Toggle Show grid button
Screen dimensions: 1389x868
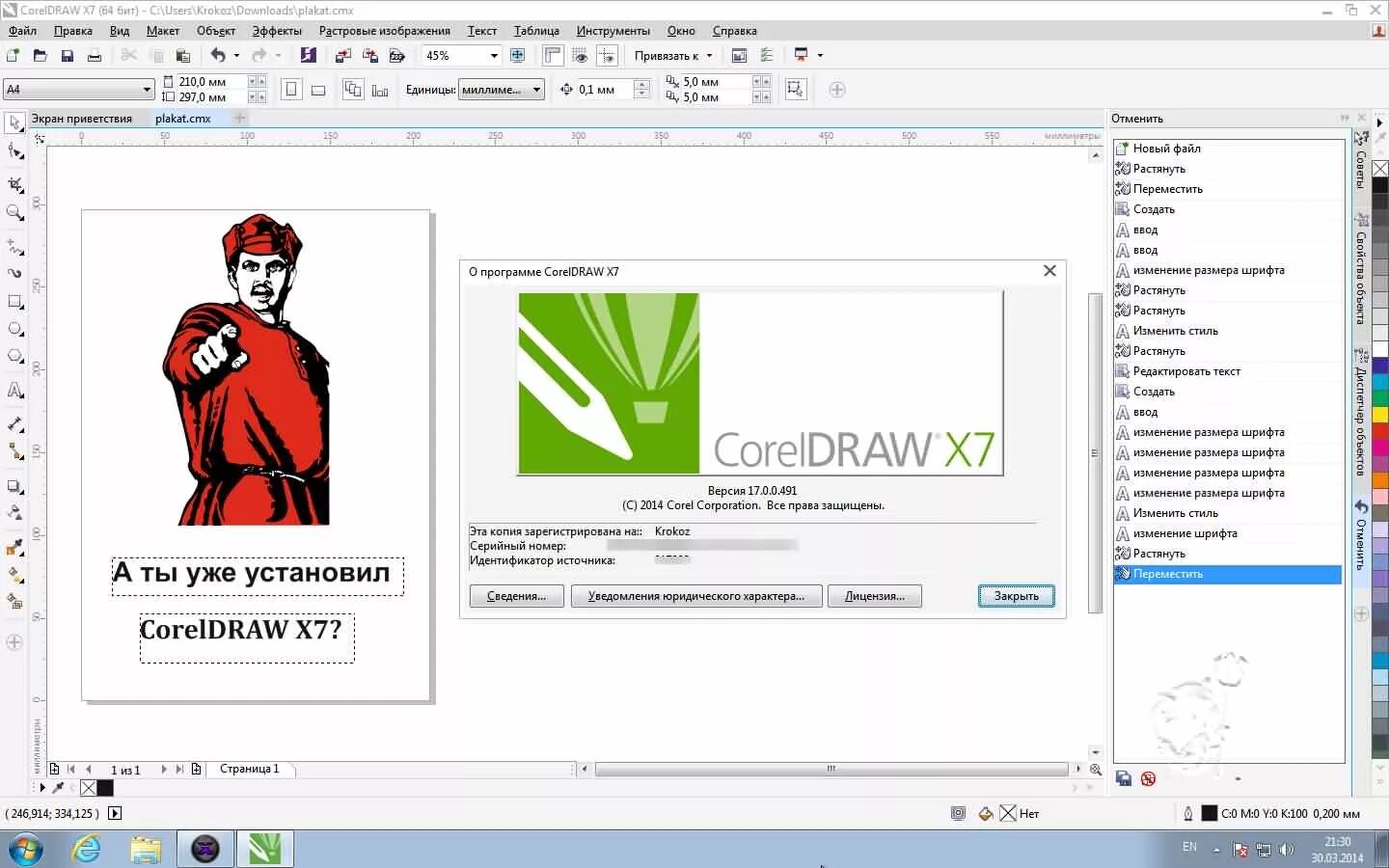click(580, 55)
